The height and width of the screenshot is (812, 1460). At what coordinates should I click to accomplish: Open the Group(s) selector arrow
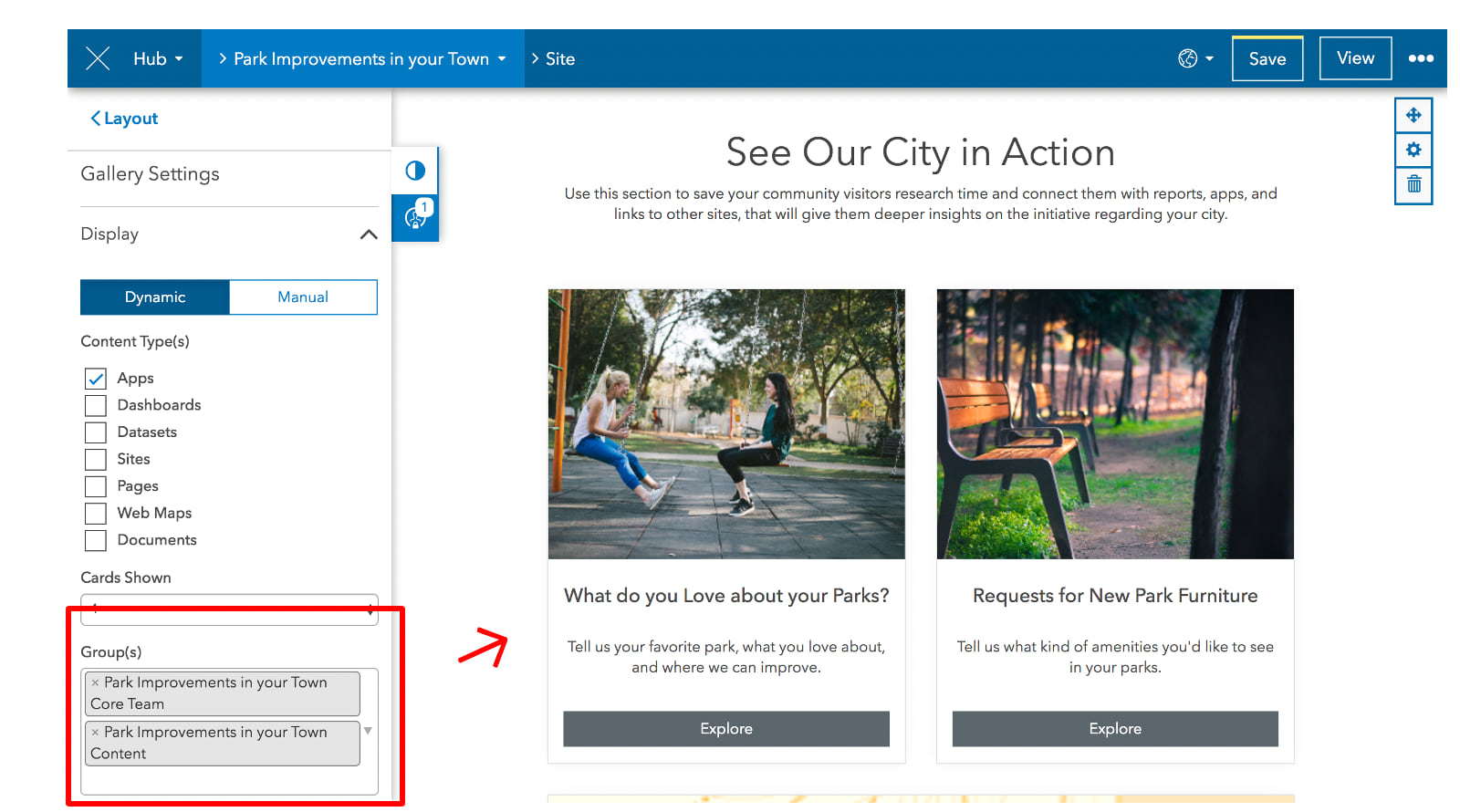[x=368, y=731]
